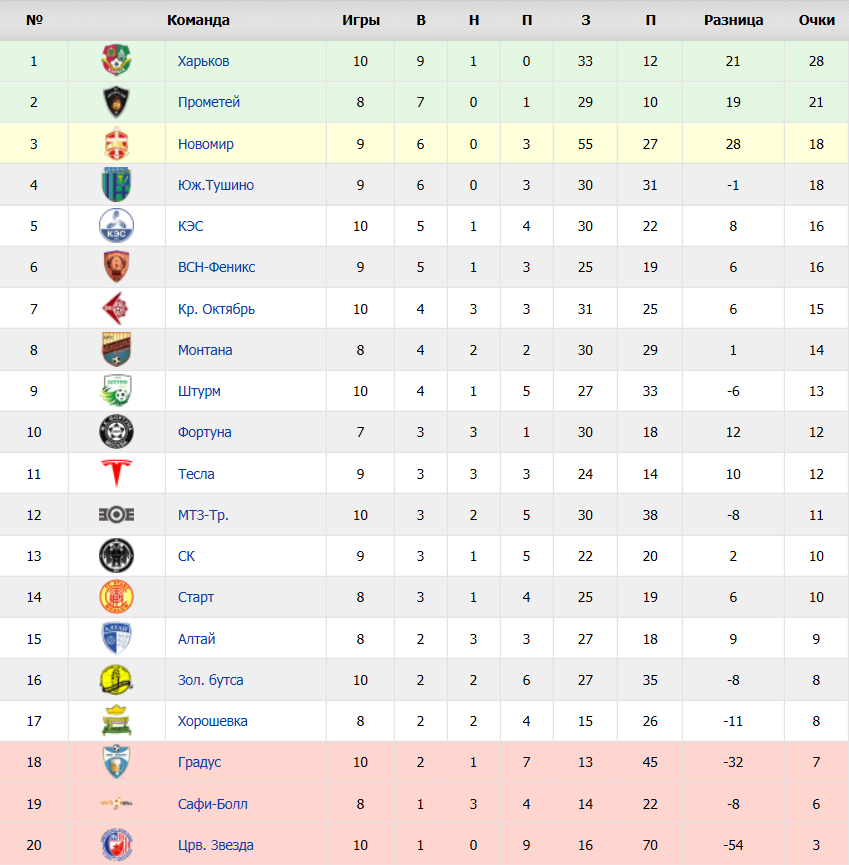The image size is (849, 865).
Task: Select the Монтана team name
Action: tap(205, 350)
